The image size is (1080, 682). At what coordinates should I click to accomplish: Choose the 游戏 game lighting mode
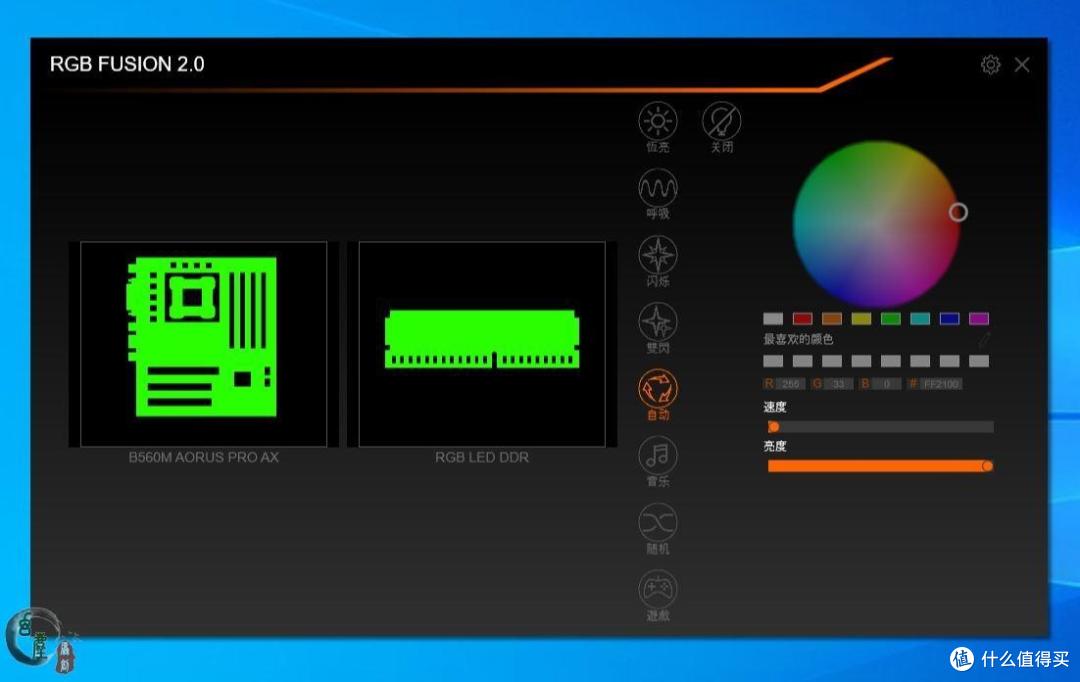(658, 595)
